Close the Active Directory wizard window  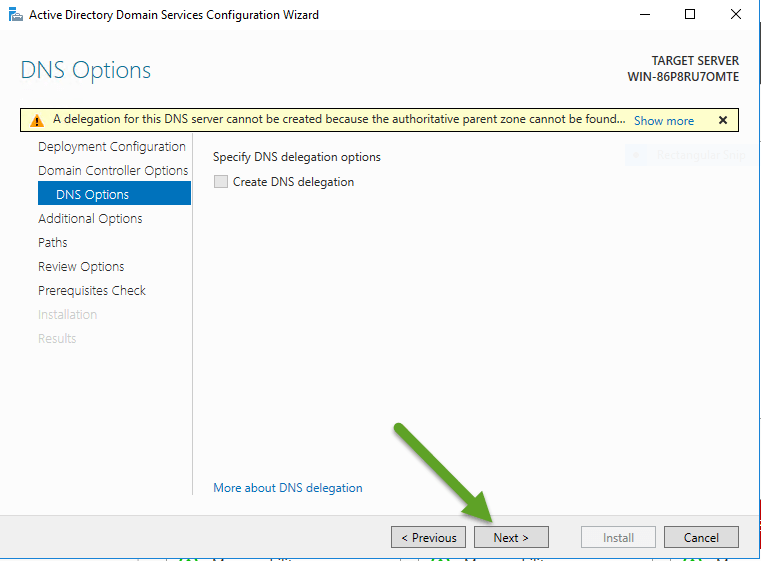(736, 15)
